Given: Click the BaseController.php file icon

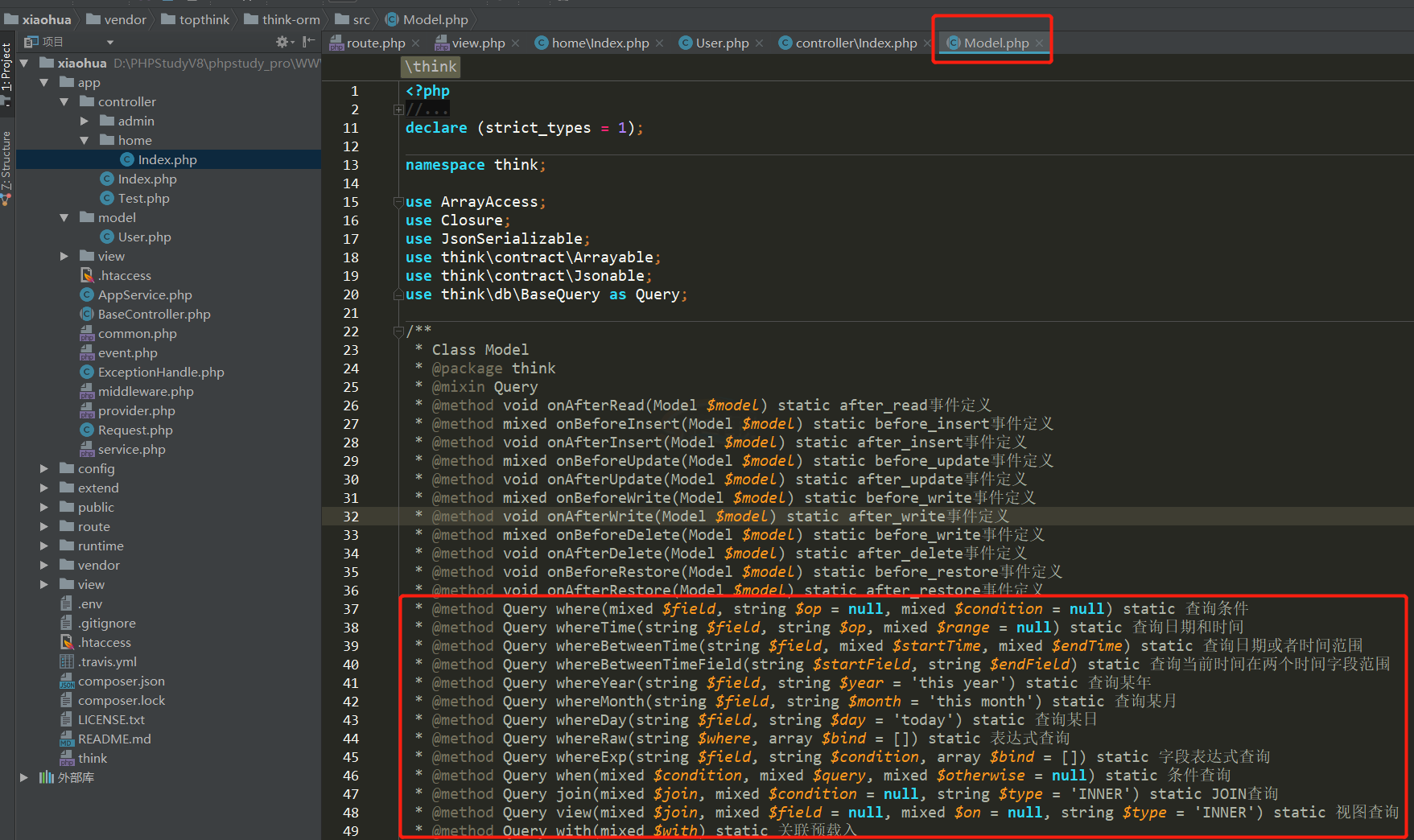Looking at the screenshot, I should (87, 314).
